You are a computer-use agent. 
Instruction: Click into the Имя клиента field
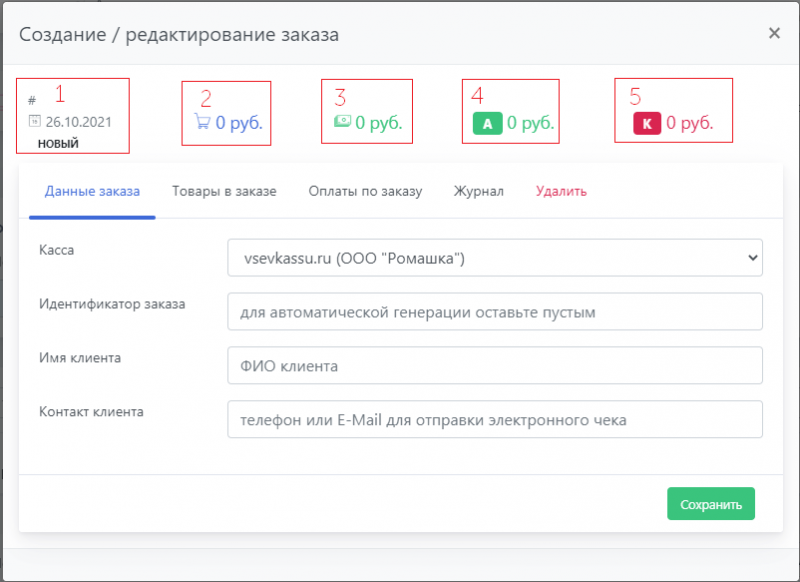[x=495, y=365]
